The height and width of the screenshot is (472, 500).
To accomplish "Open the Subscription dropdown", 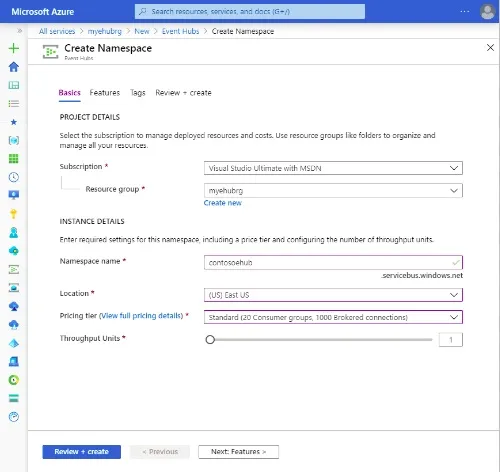I will point(333,168).
